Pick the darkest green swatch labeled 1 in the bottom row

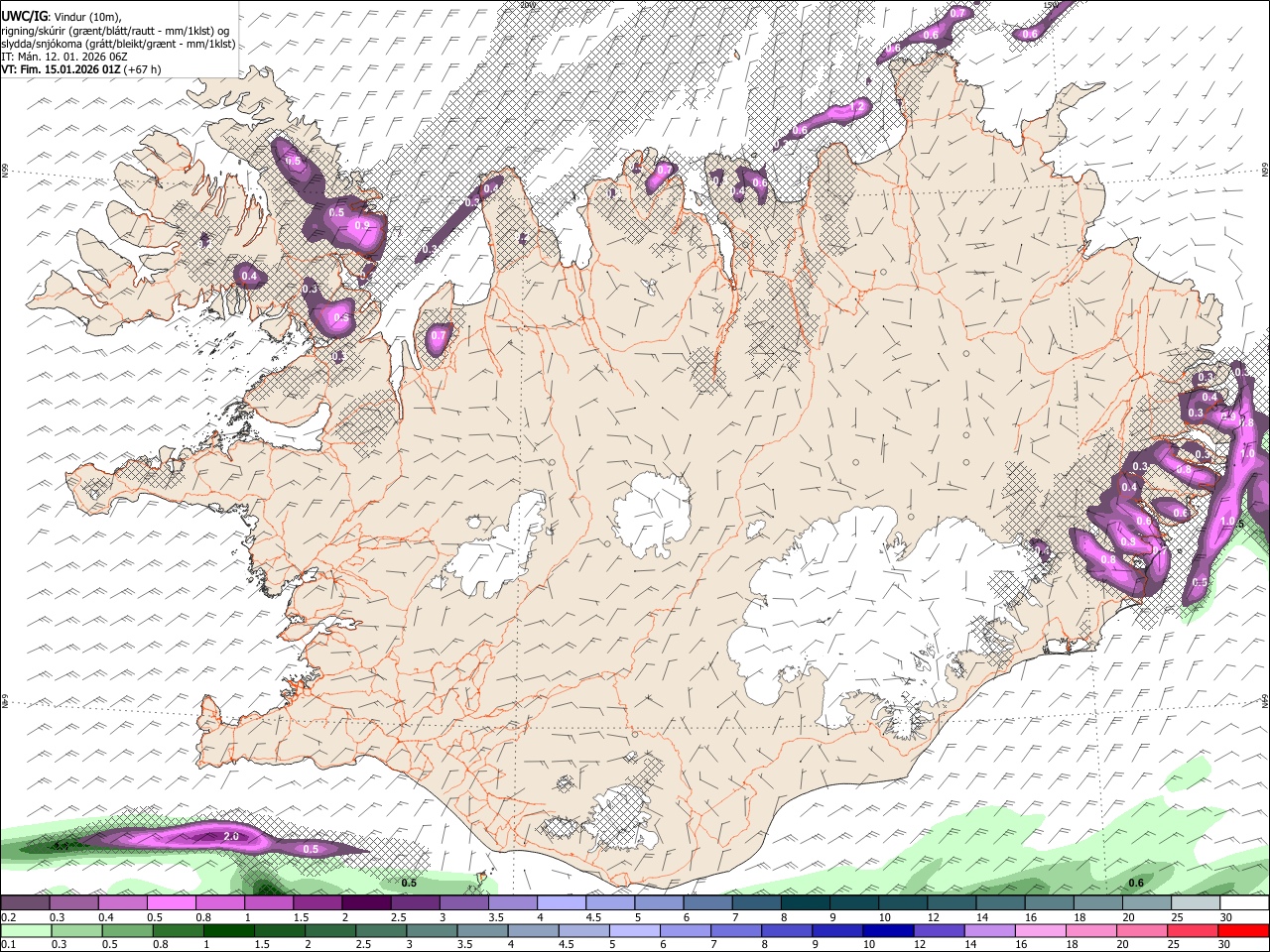(x=228, y=931)
